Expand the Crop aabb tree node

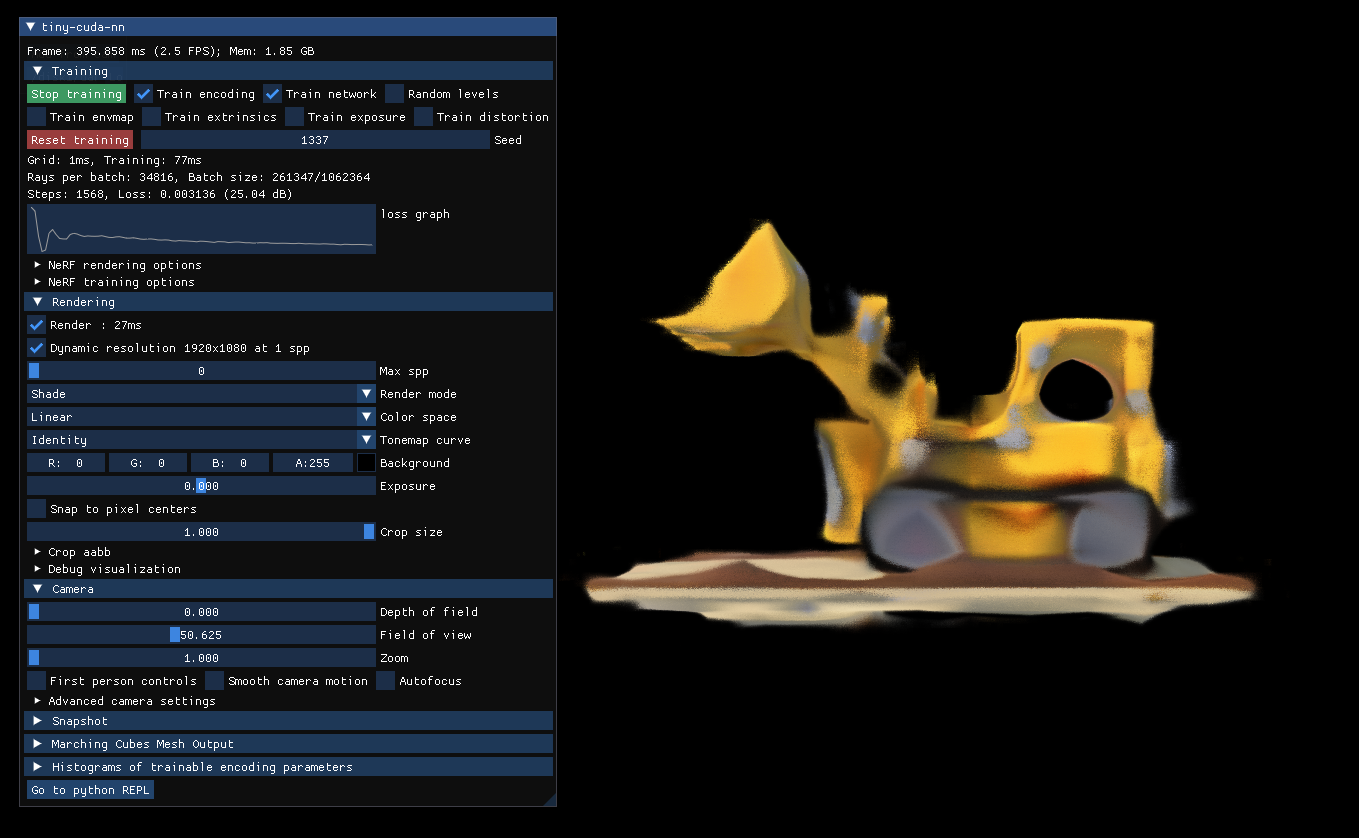pyautogui.click(x=72, y=552)
